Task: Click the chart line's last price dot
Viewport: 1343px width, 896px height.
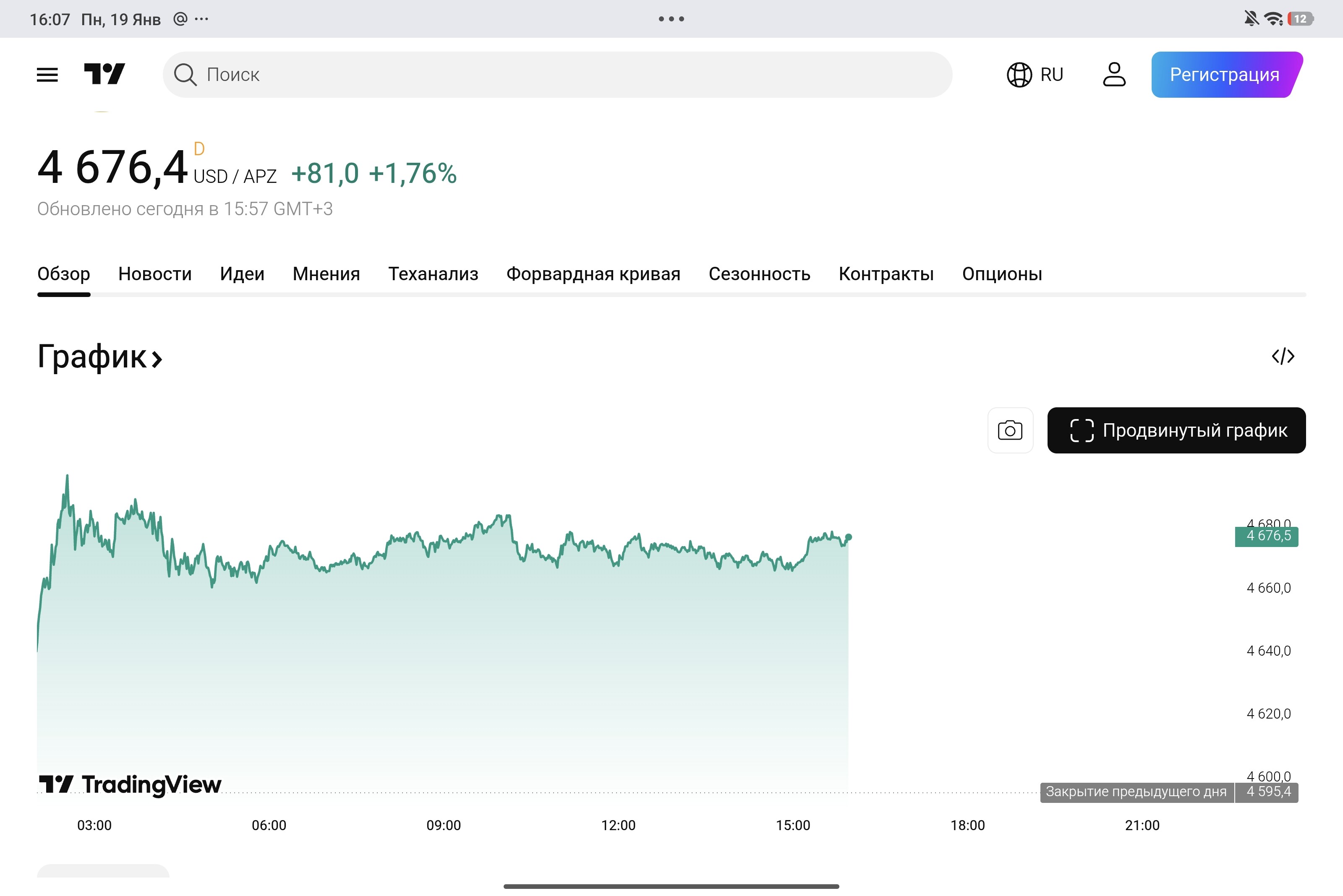Action: point(849,537)
